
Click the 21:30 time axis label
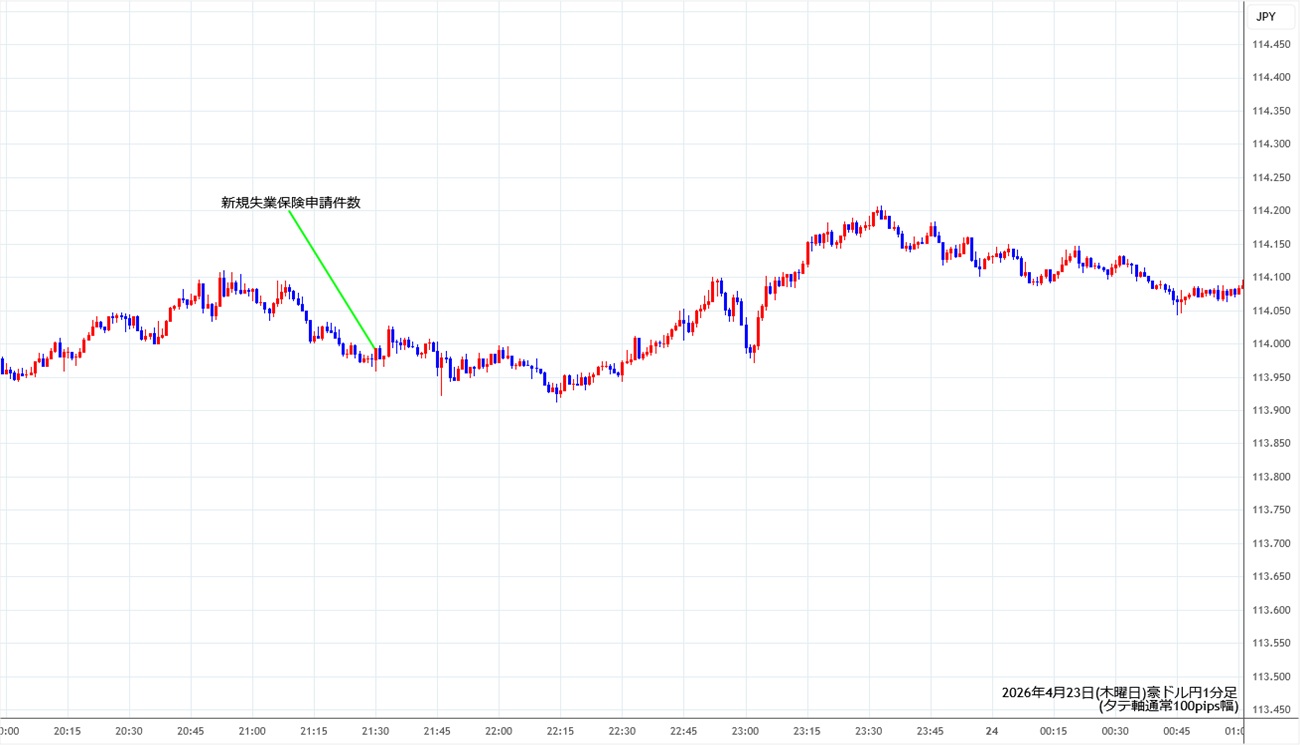point(376,731)
